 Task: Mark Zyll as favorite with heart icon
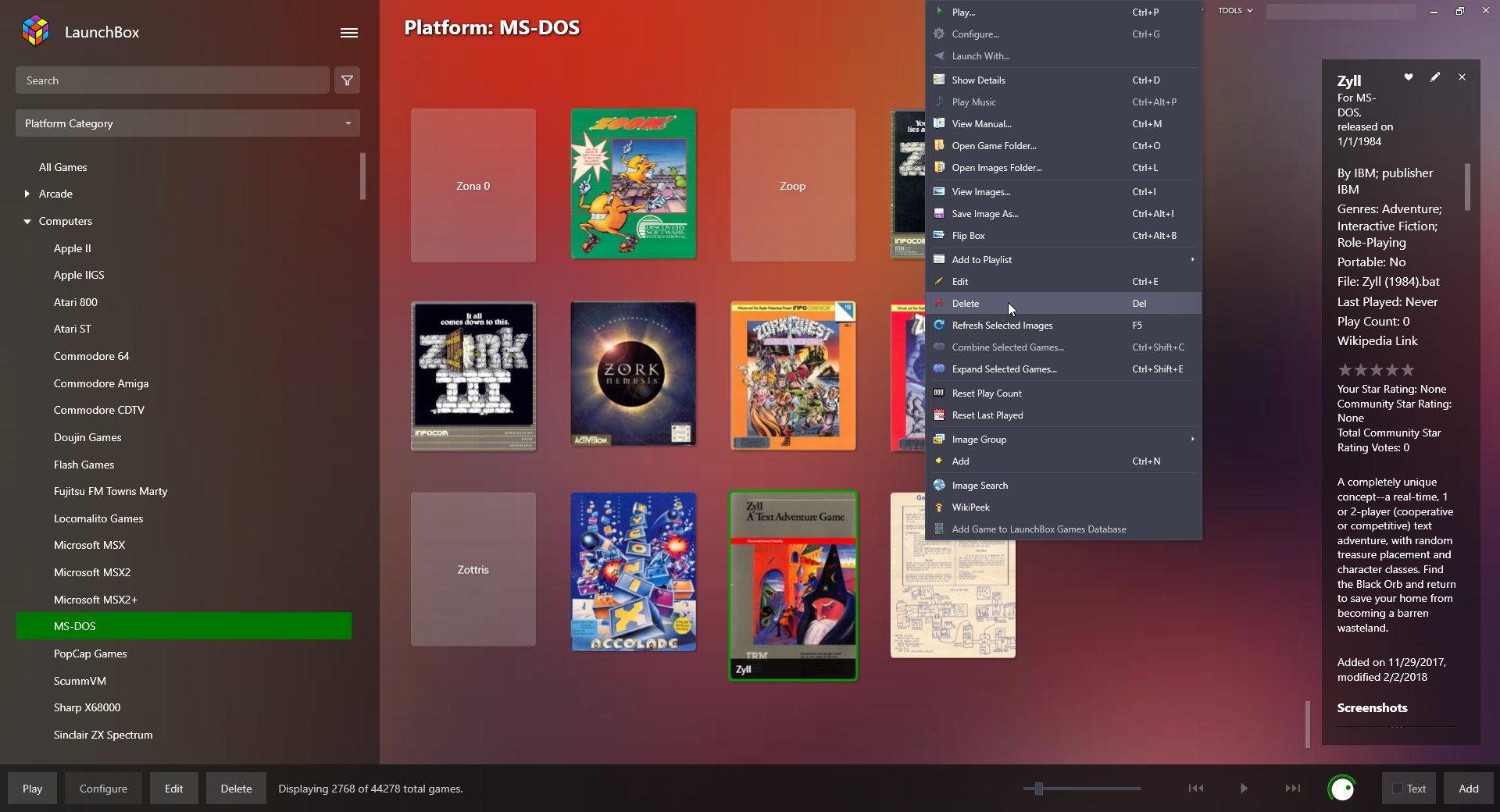(1409, 77)
